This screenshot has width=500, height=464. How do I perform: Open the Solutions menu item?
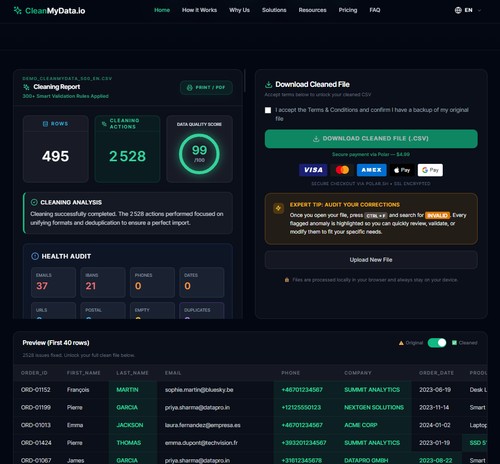(x=274, y=10)
